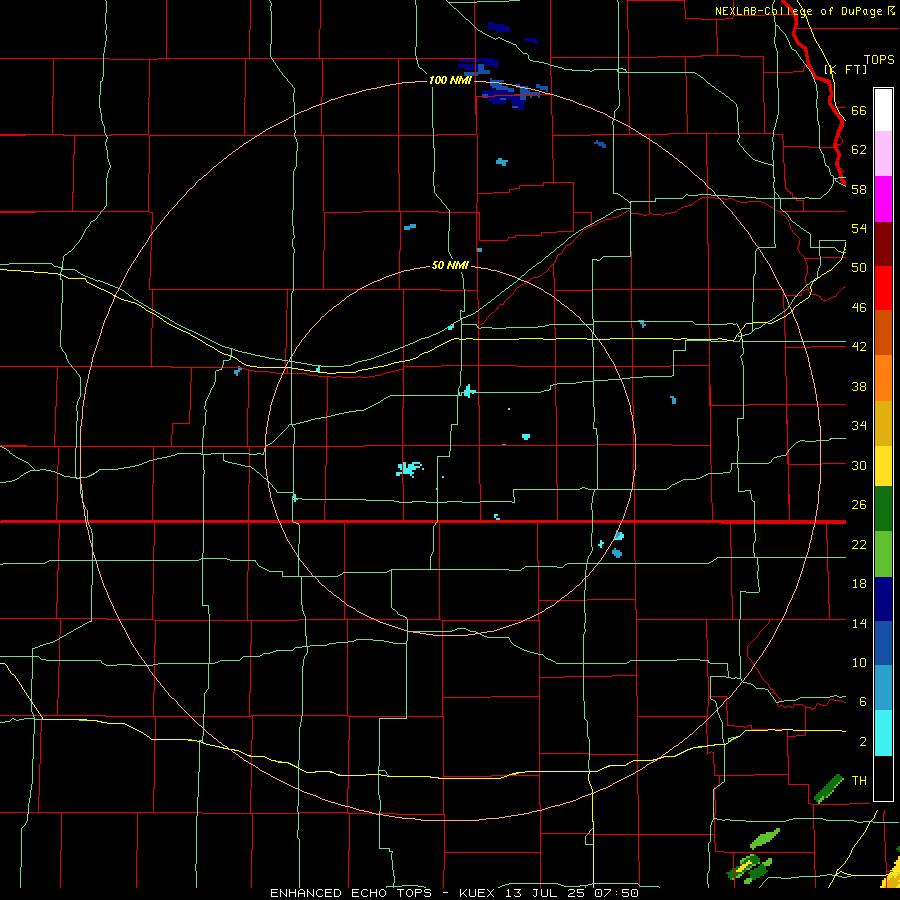The image size is (900, 900).
Task: Select the bright red legend segment
Action: (883, 288)
